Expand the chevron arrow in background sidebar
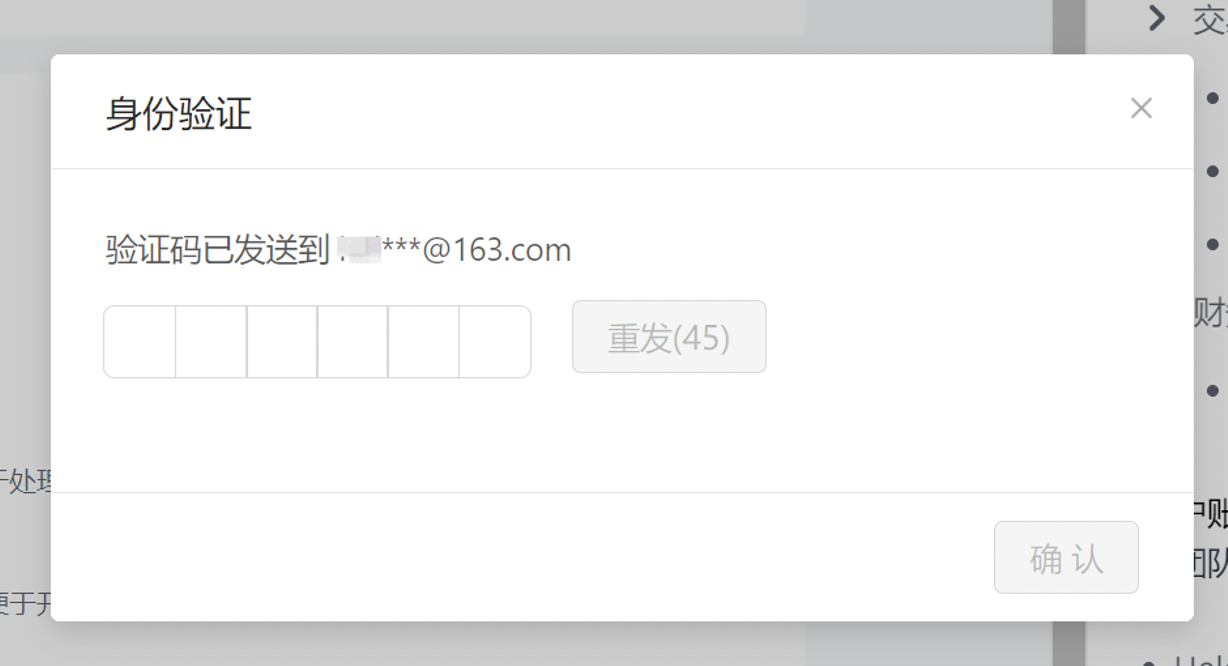The width and height of the screenshot is (1228, 666). point(1157,18)
